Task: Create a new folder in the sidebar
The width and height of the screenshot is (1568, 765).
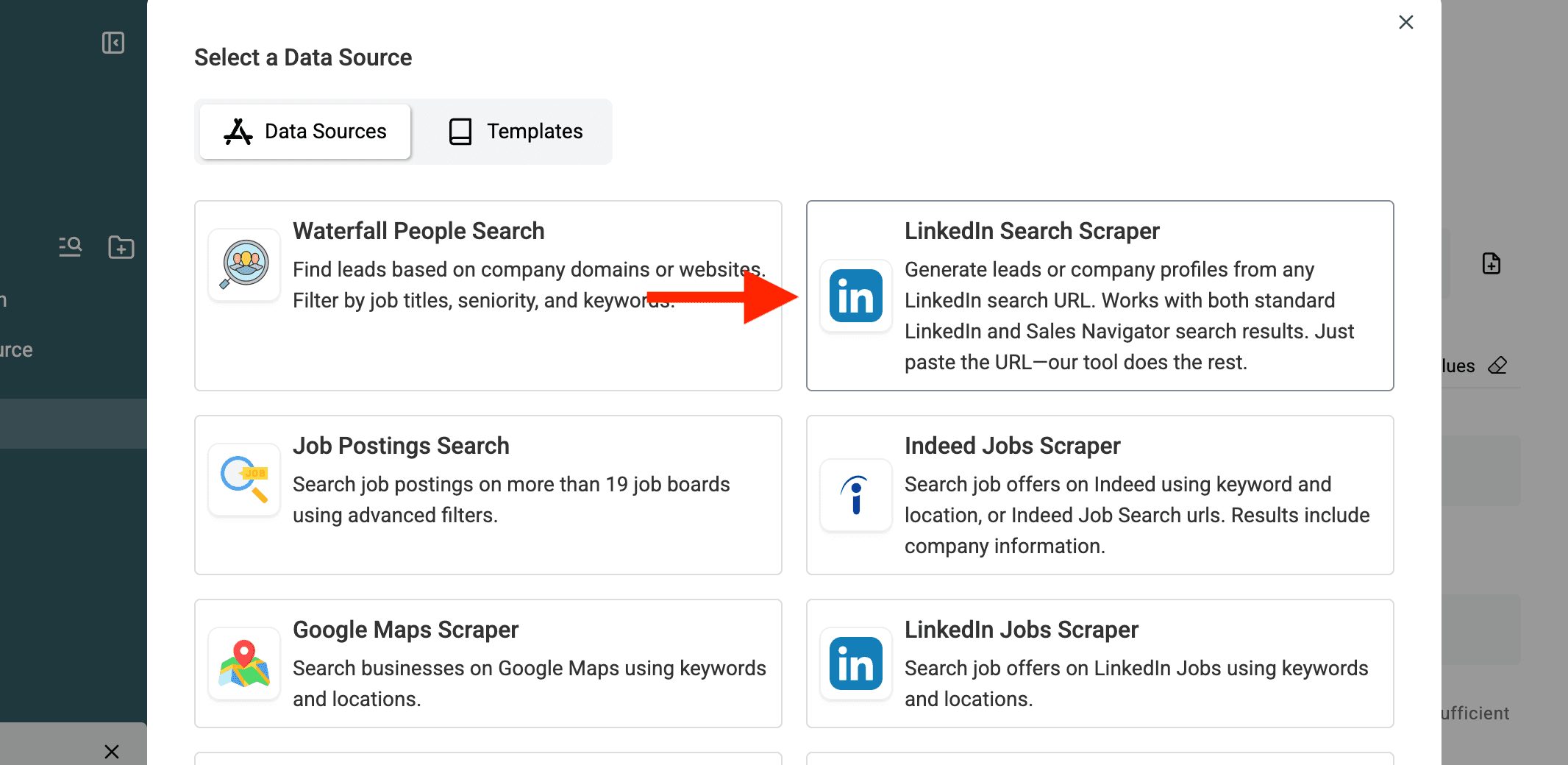Action: (x=121, y=247)
